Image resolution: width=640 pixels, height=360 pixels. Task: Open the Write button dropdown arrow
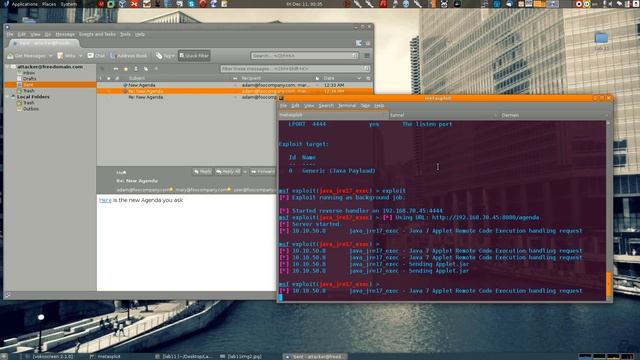[x=80, y=56]
